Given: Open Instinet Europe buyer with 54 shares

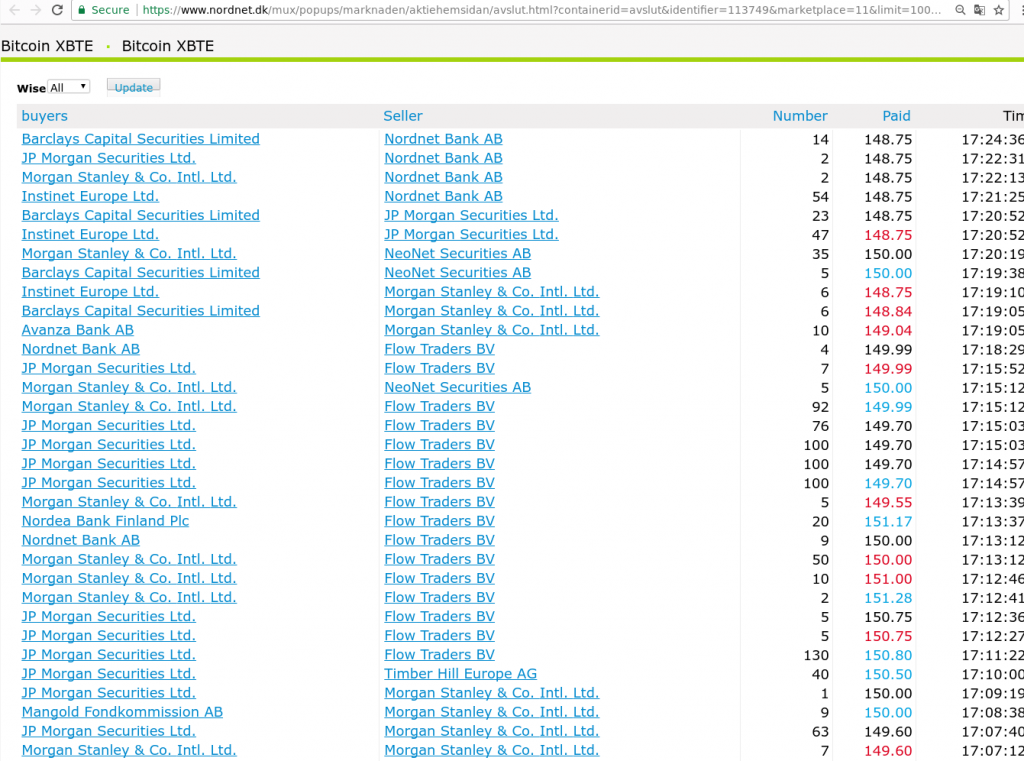Looking at the screenshot, I should [x=90, y=196].
